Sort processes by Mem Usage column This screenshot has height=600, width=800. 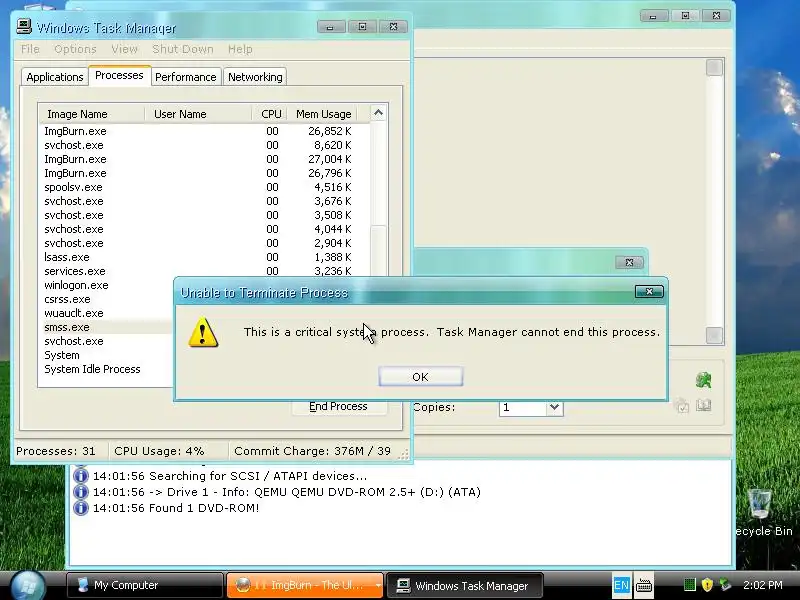click(x=323, y=114)
